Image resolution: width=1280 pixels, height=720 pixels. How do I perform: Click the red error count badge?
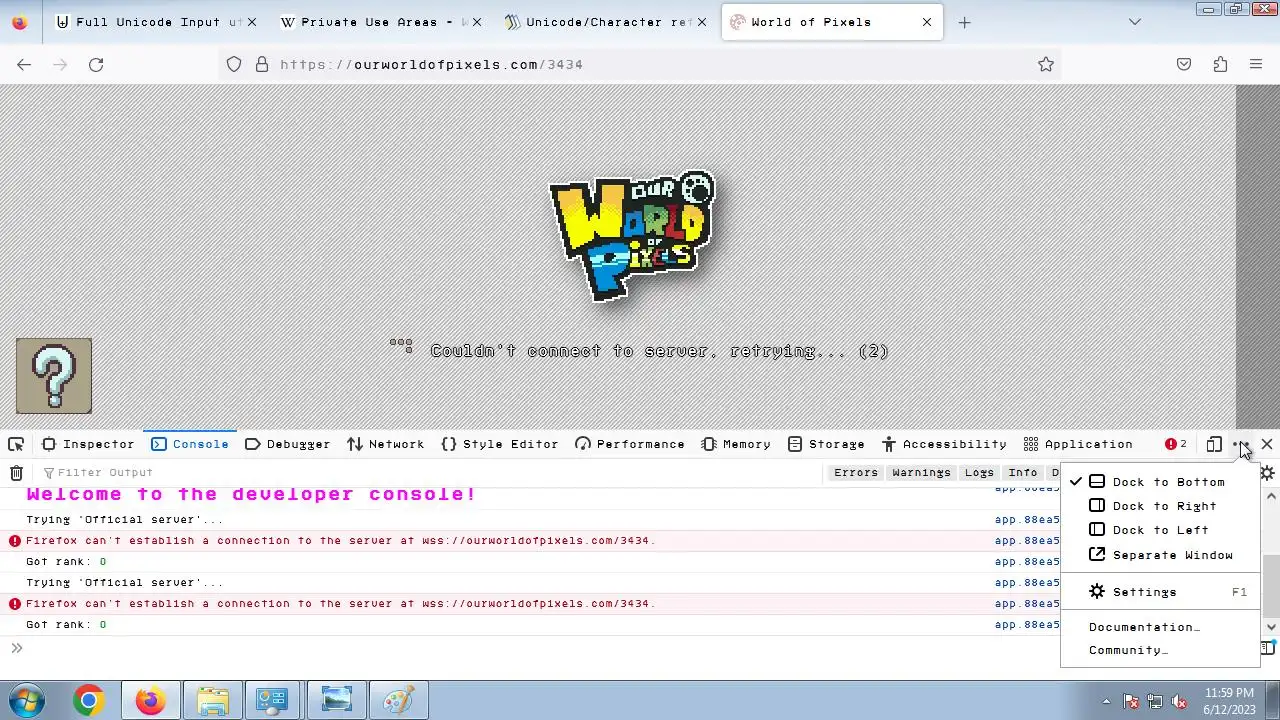pyautogui.click(x=1176, y=444)
